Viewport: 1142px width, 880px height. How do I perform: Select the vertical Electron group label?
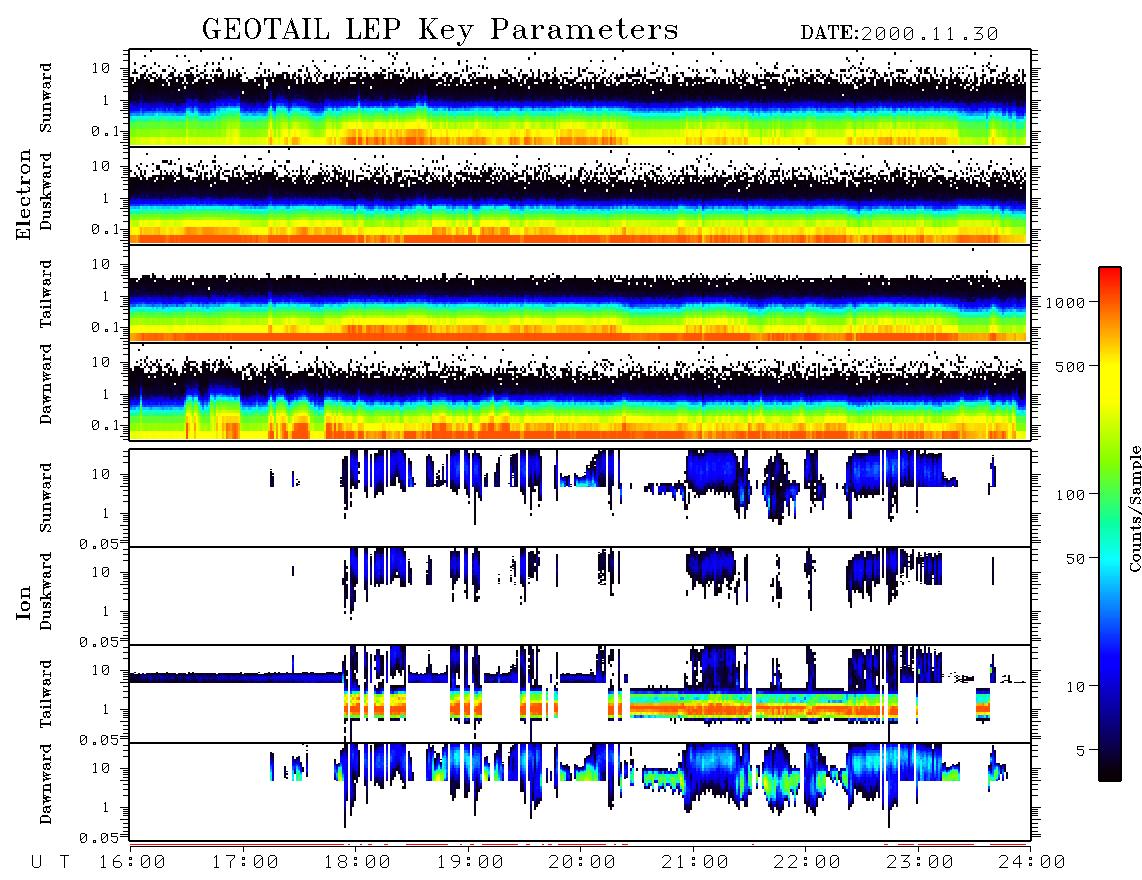(x=24, y=195)
